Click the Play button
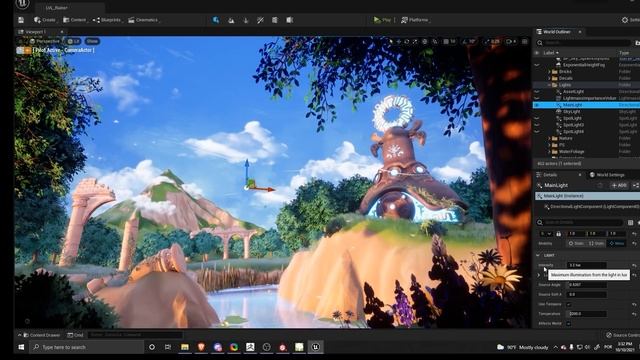 click(x=382, y=20)
